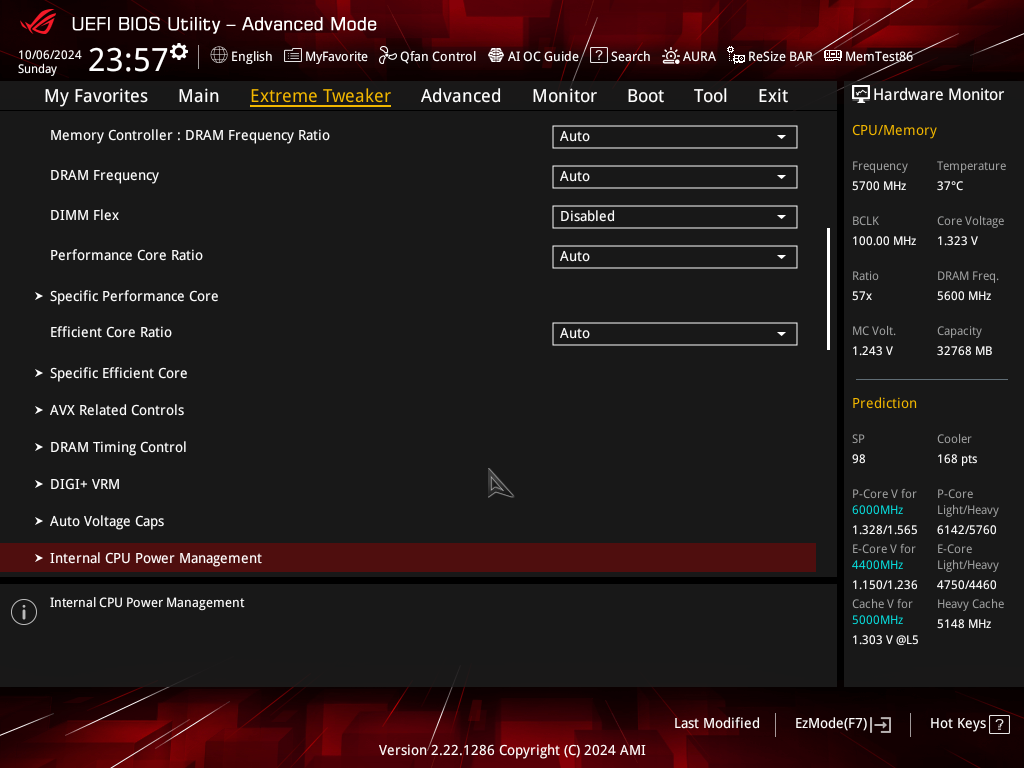Image resolution: width=1024 pixels, height=768 pixels.
Task: Open time settings gear icon
Action: point(179,52)
